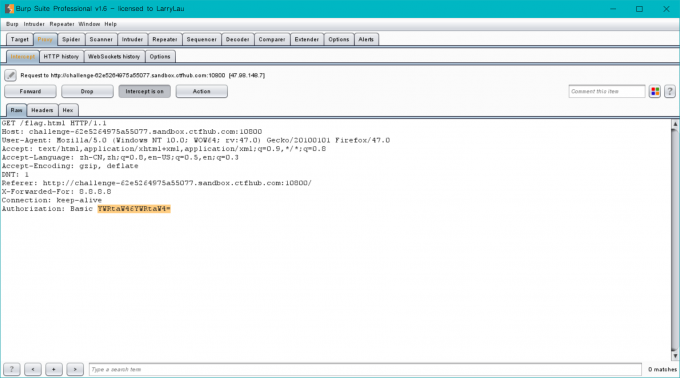Screen dimensions: 680x378
Task: Forward the intercepted request
Action: click(x=30, y=91)
